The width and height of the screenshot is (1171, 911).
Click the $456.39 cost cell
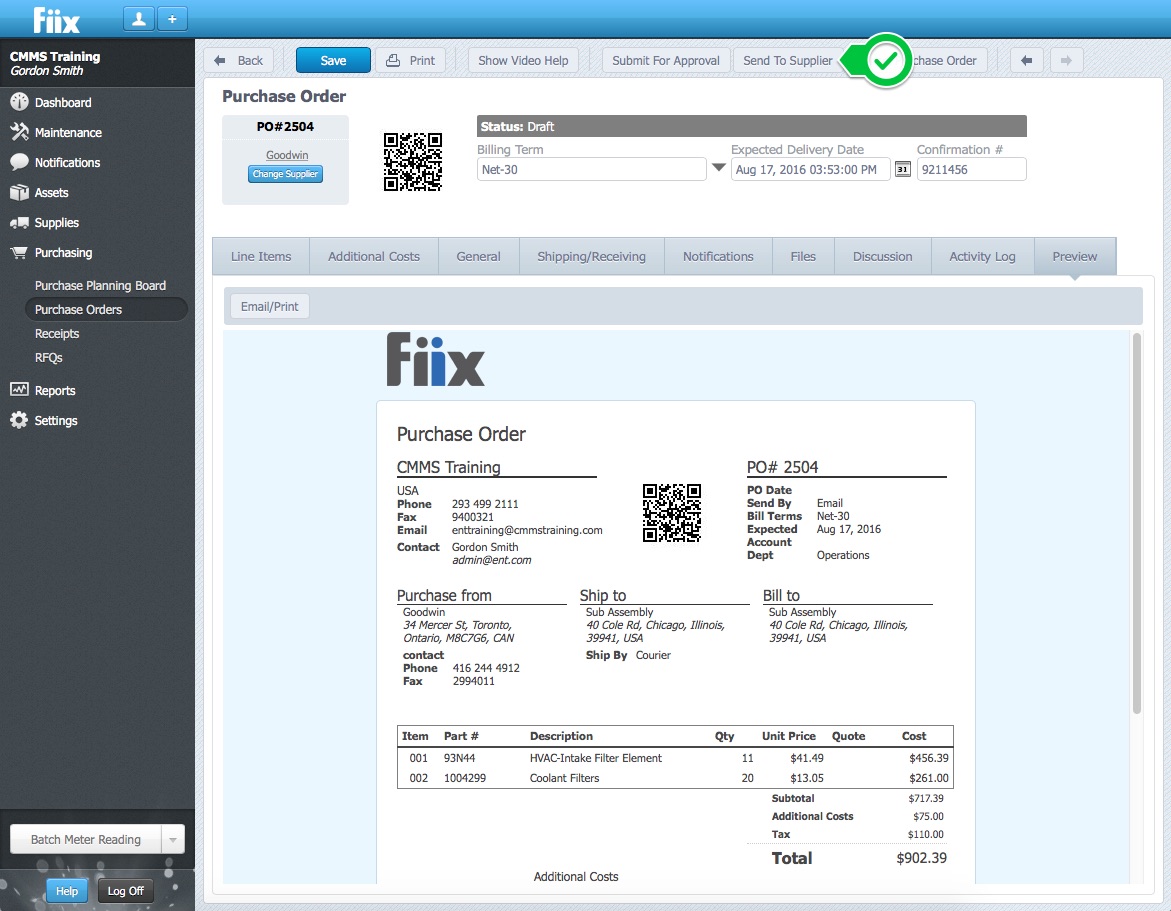tap(929, 758)
